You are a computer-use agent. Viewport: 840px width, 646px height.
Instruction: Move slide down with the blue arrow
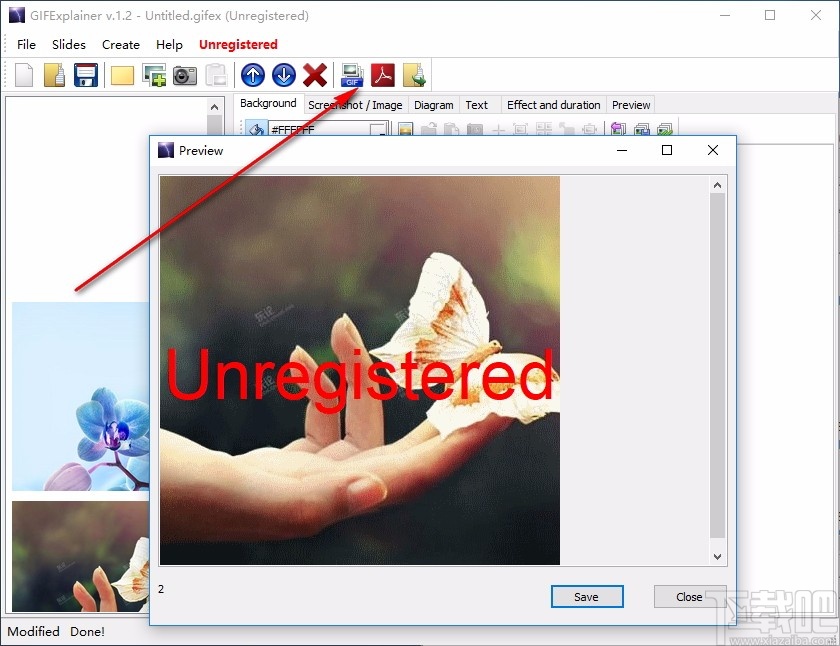(x=284, y=75)
